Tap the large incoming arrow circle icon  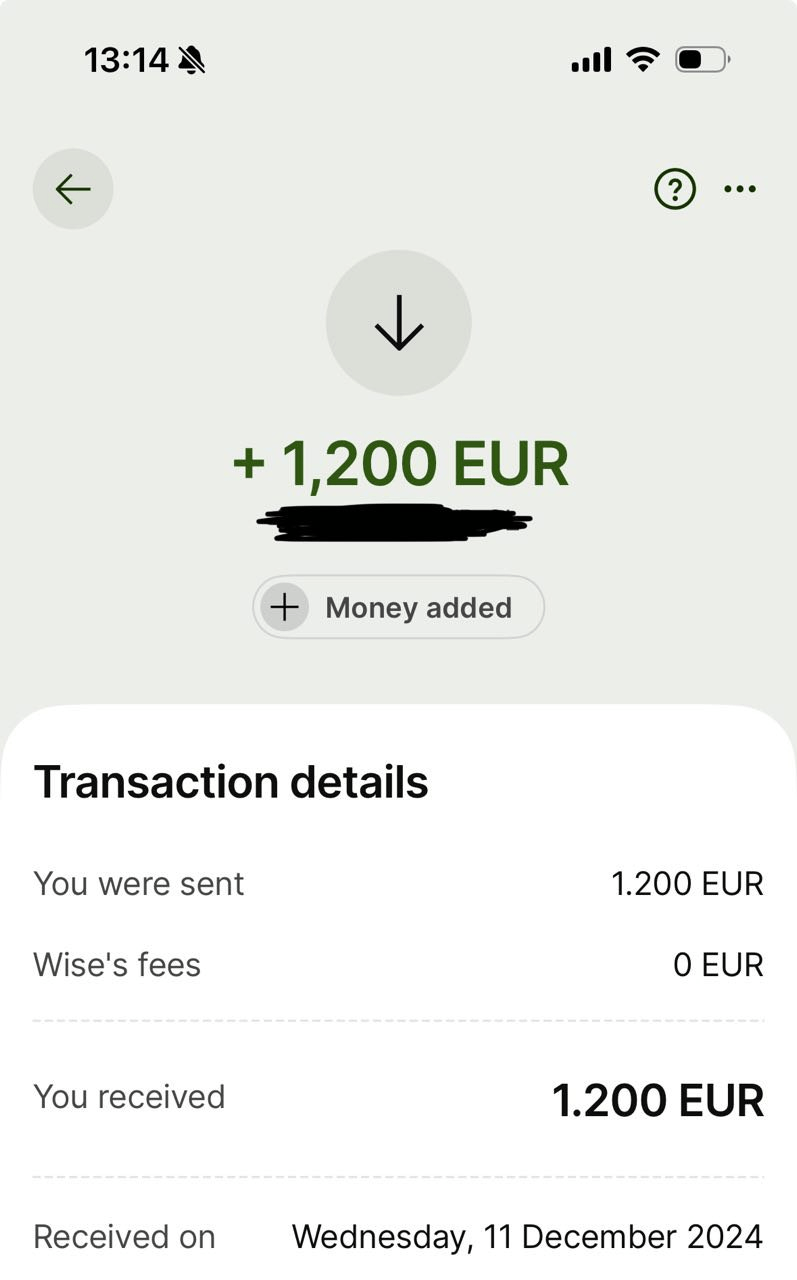[398, 322]
